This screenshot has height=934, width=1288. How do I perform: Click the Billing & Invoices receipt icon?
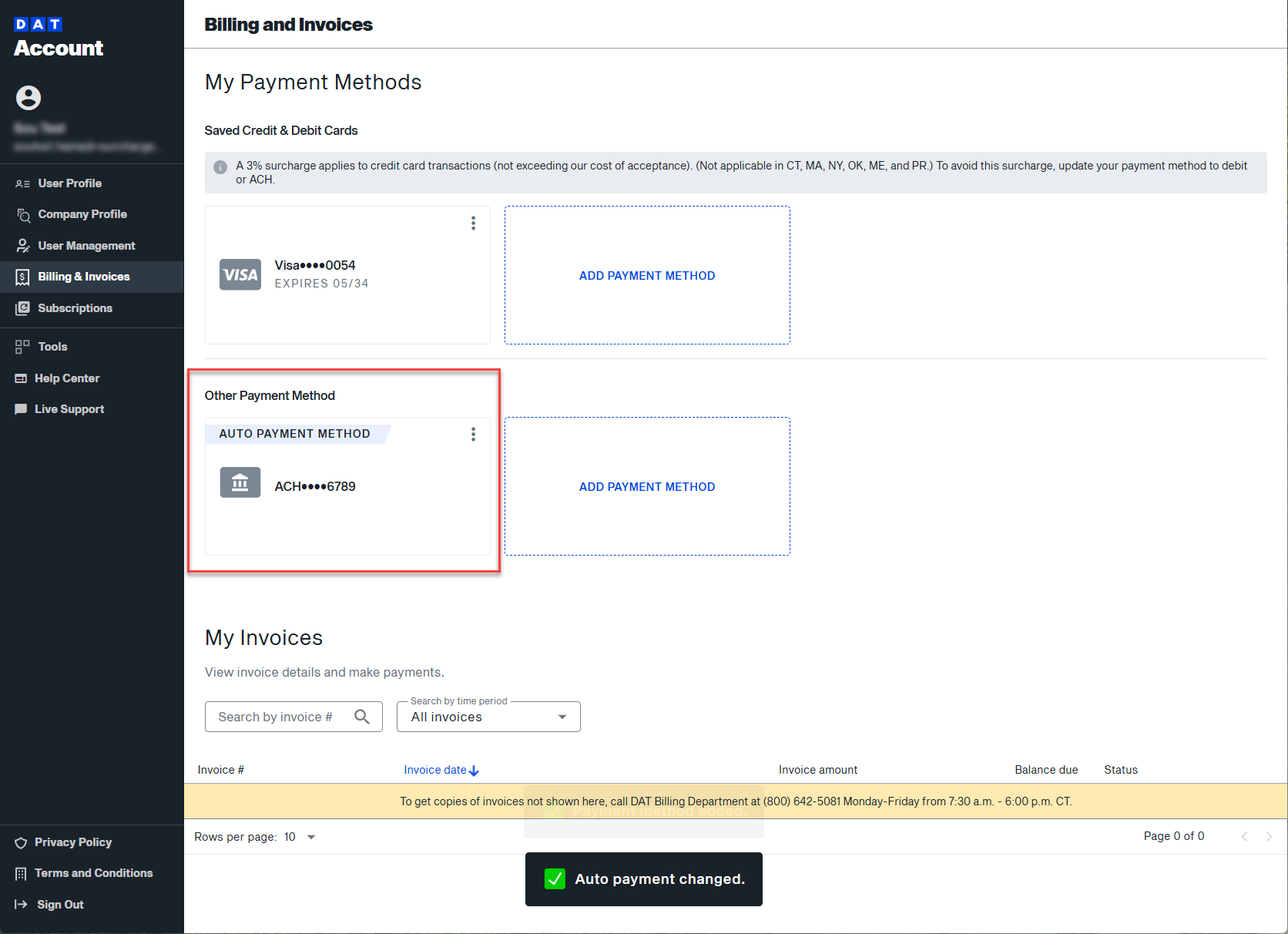[x=23, y=277]
